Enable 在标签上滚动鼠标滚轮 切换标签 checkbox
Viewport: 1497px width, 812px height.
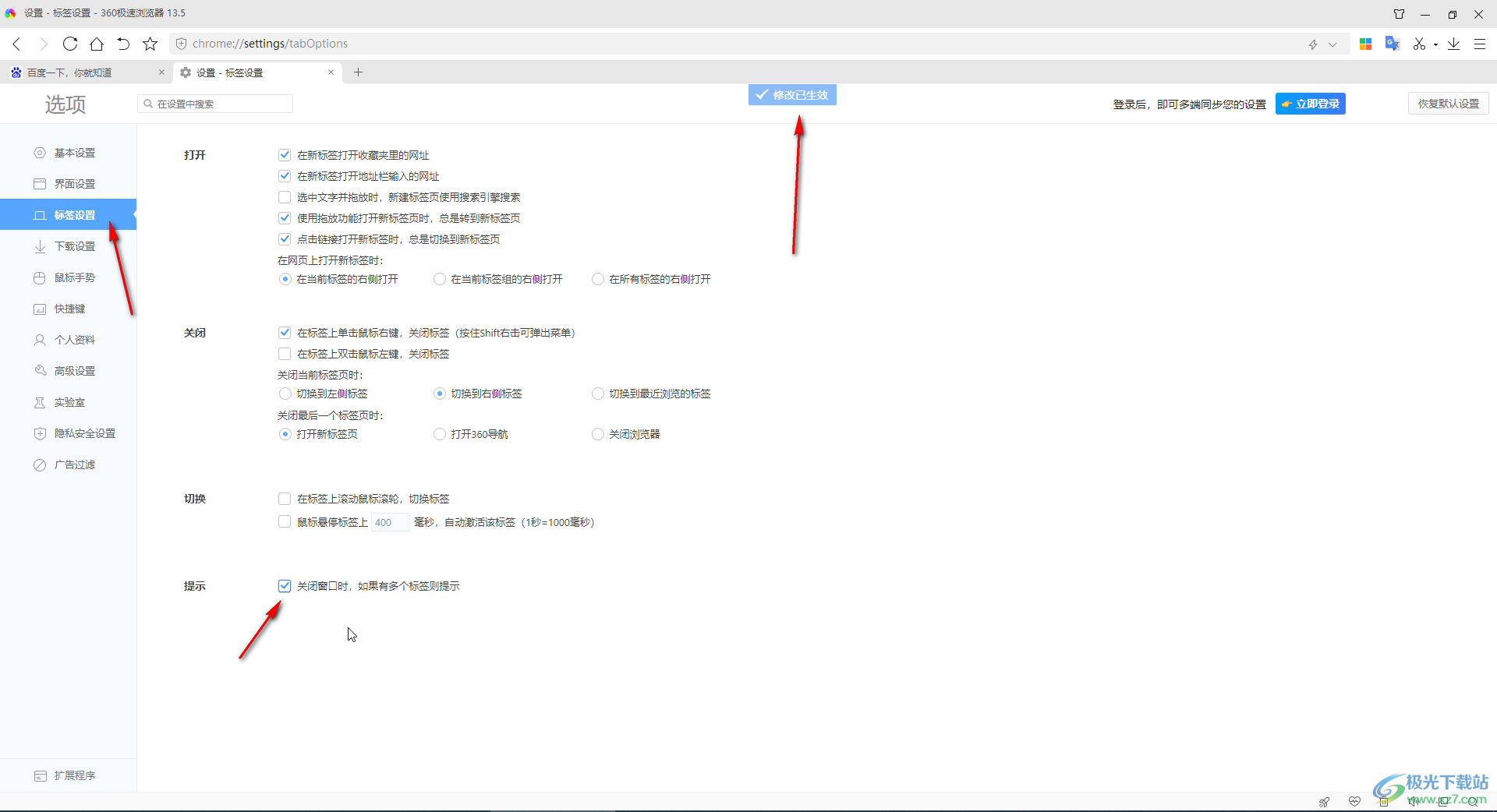285,499
